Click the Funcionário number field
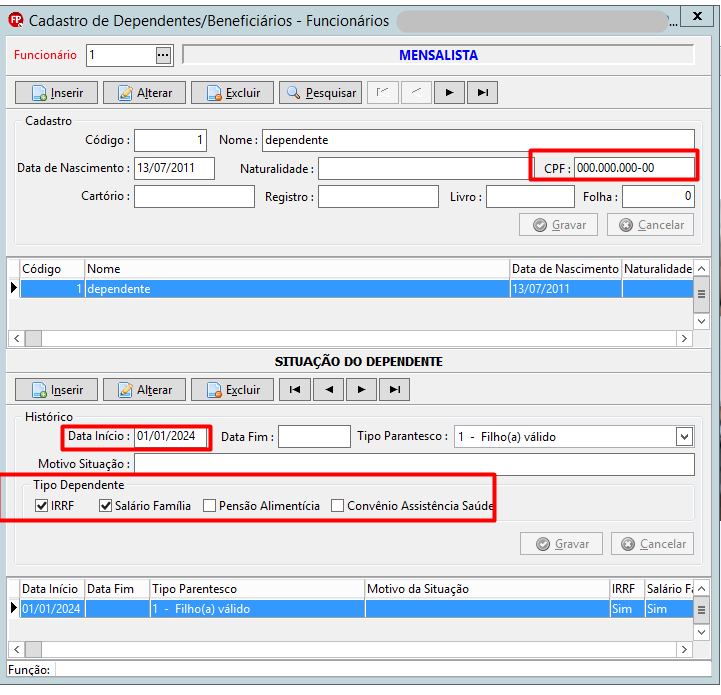Screen dimensions: 721x695 121,55
